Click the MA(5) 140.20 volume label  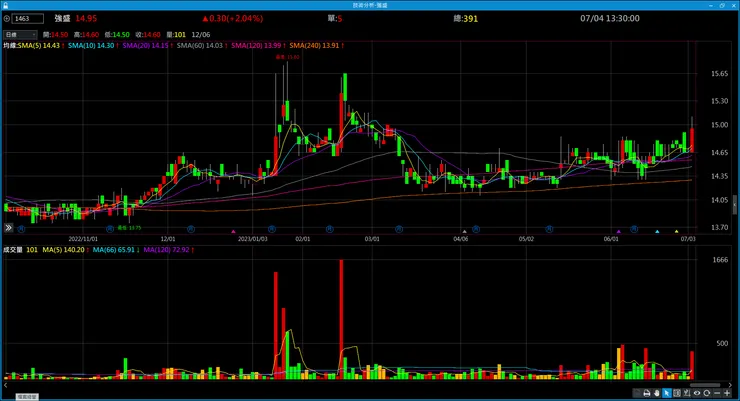pyautogui.click(x=66, y=250)
